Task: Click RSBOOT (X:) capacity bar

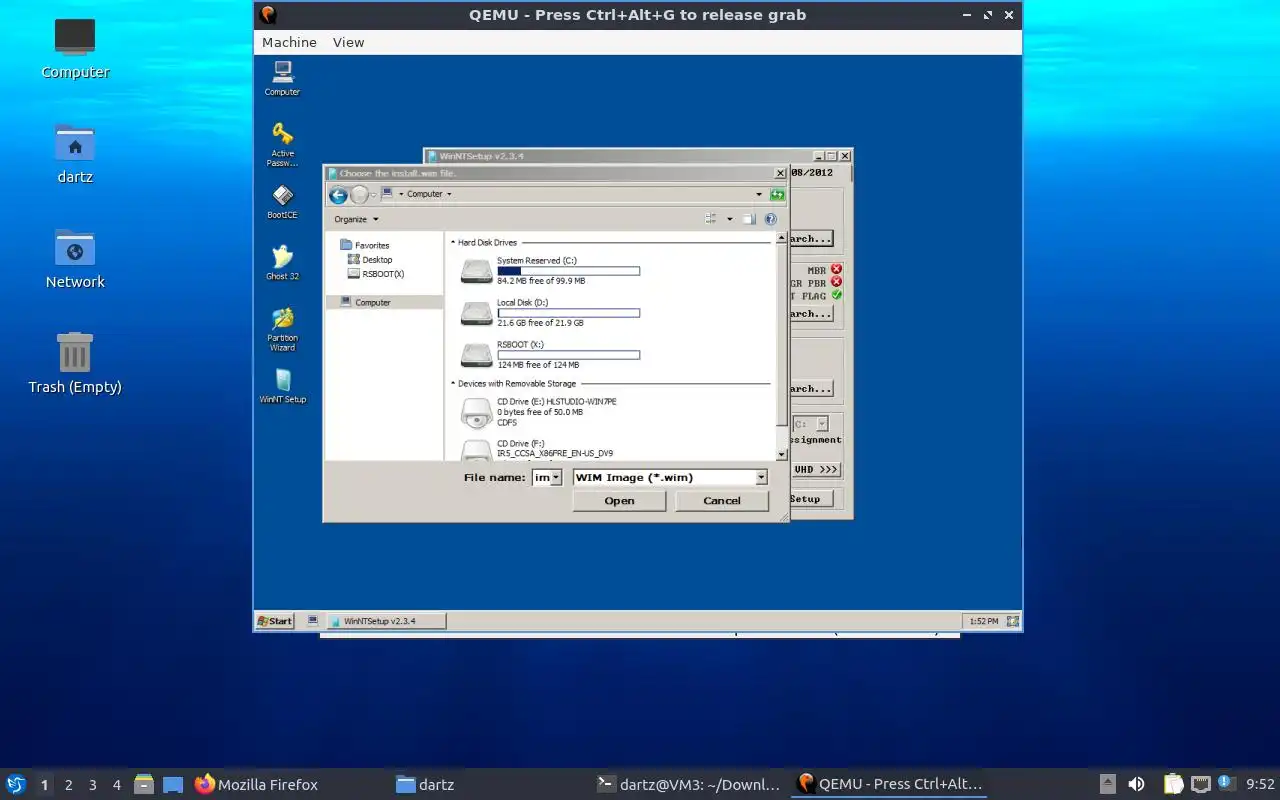Action: click(x=568, y=355)
